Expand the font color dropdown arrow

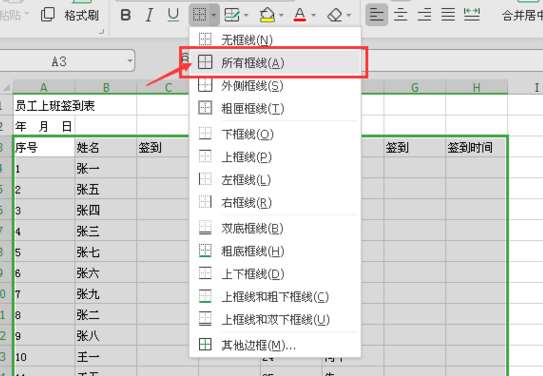(x=313, y=15)
